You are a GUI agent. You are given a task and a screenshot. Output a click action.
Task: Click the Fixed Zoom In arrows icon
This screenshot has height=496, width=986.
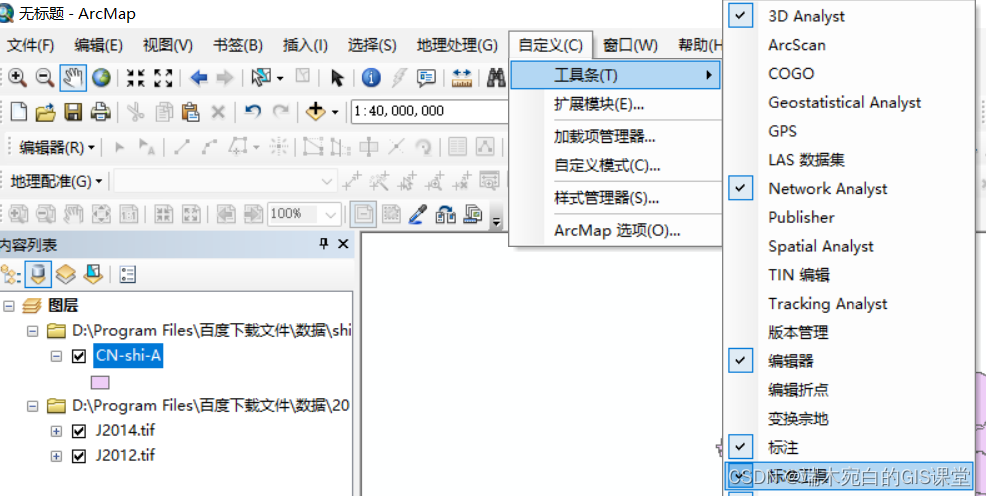point(135,77)
